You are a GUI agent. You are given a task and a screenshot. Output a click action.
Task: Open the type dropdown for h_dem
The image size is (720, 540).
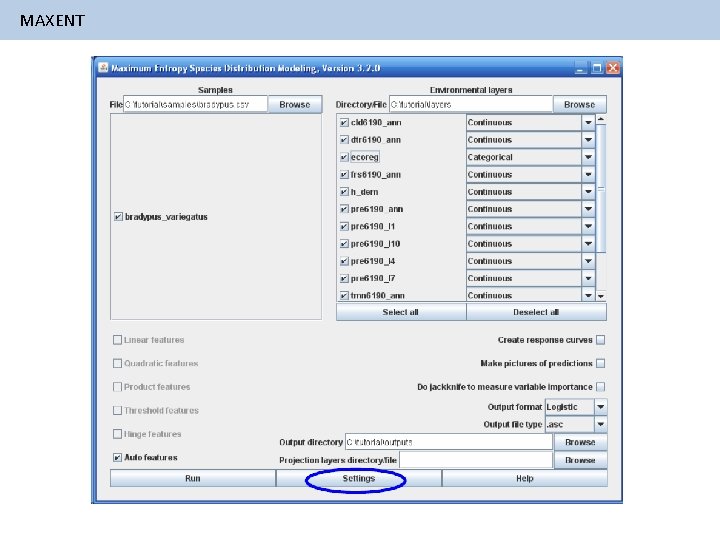(x=588, y=192)
